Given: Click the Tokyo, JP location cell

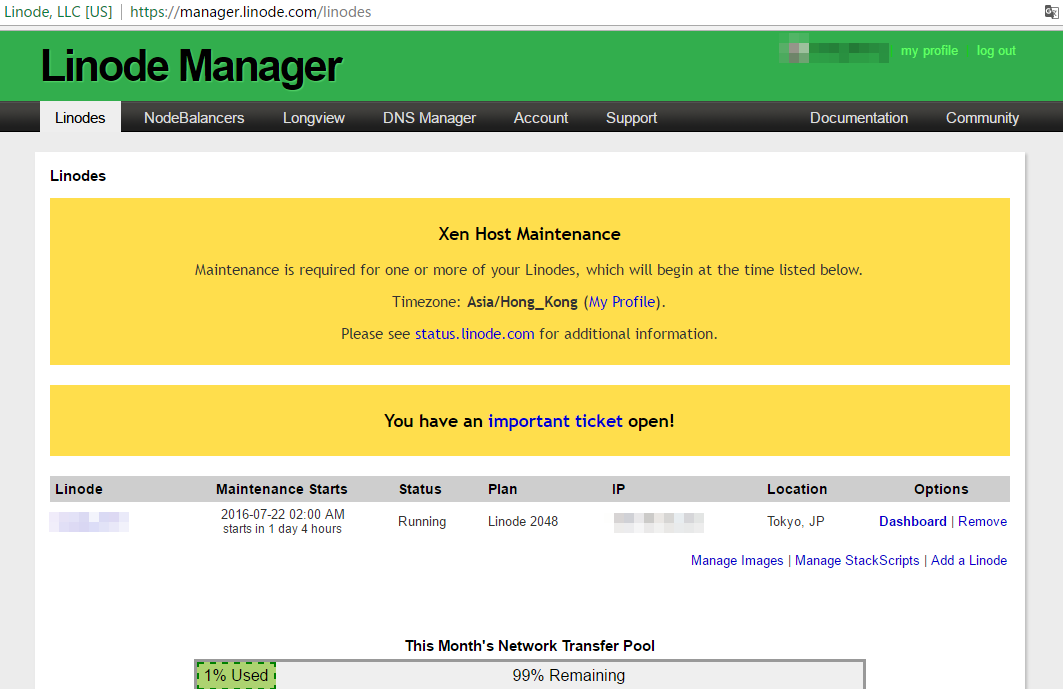Looking at the screenshot, I should click(795, 521).
